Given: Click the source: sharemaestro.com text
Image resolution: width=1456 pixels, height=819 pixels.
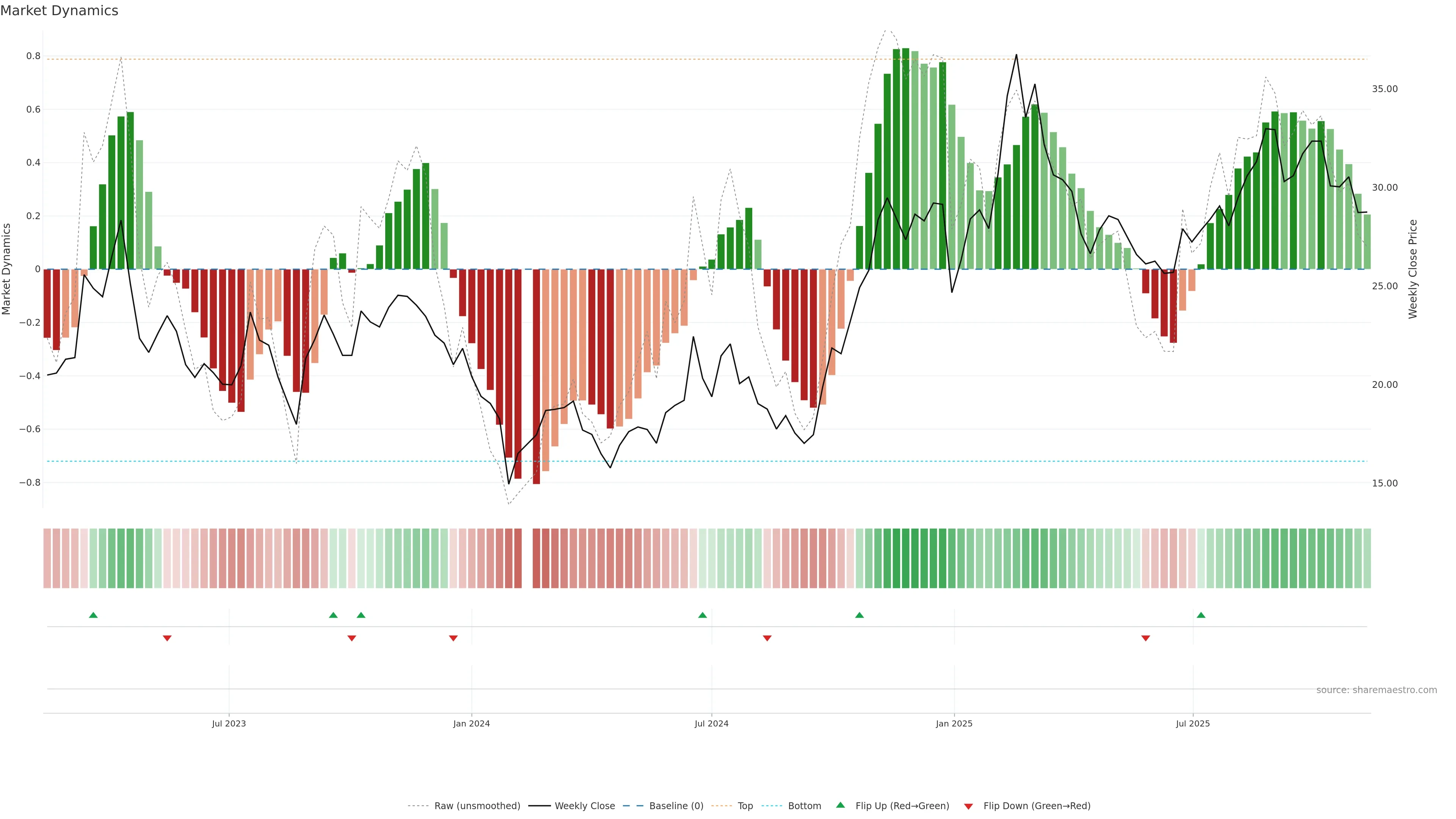Looking at the screenshot, I should tap(1376, 690).
